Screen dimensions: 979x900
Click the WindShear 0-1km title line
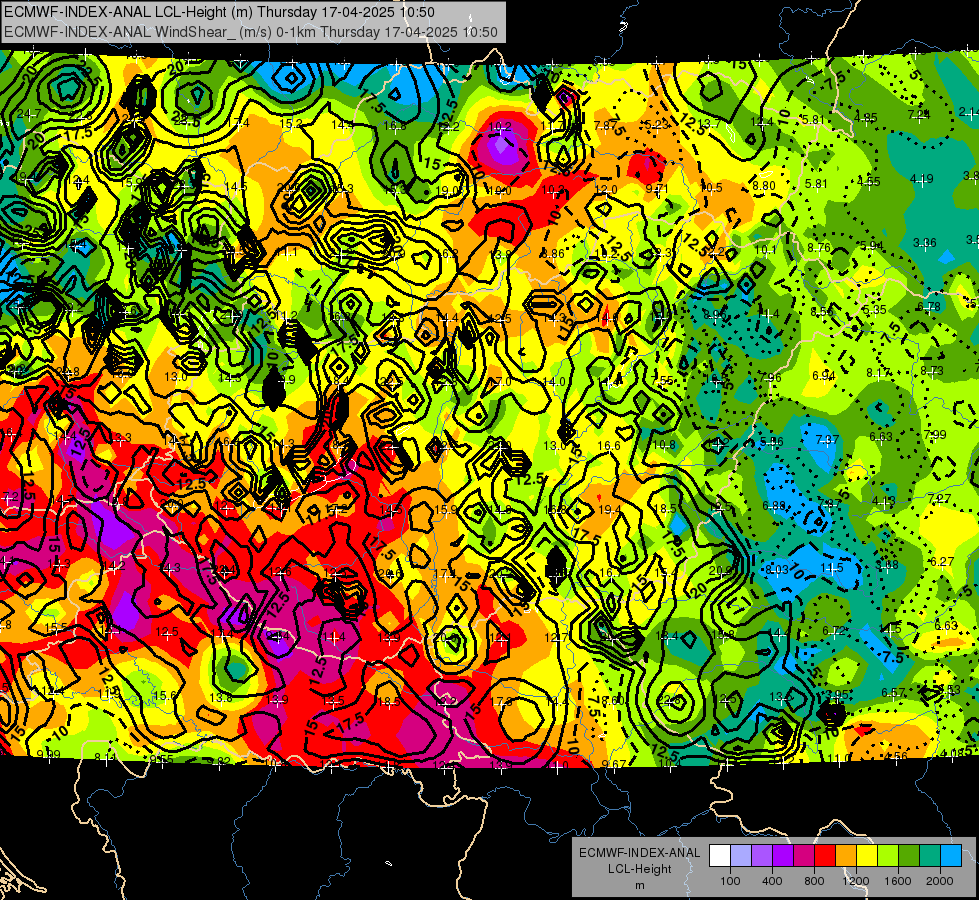250,32
